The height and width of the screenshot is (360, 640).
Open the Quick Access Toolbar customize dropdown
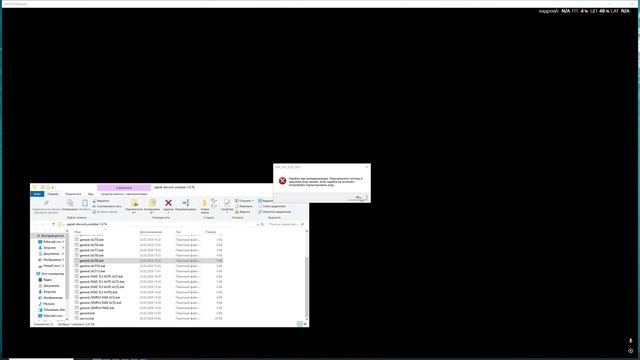point(53,187)
